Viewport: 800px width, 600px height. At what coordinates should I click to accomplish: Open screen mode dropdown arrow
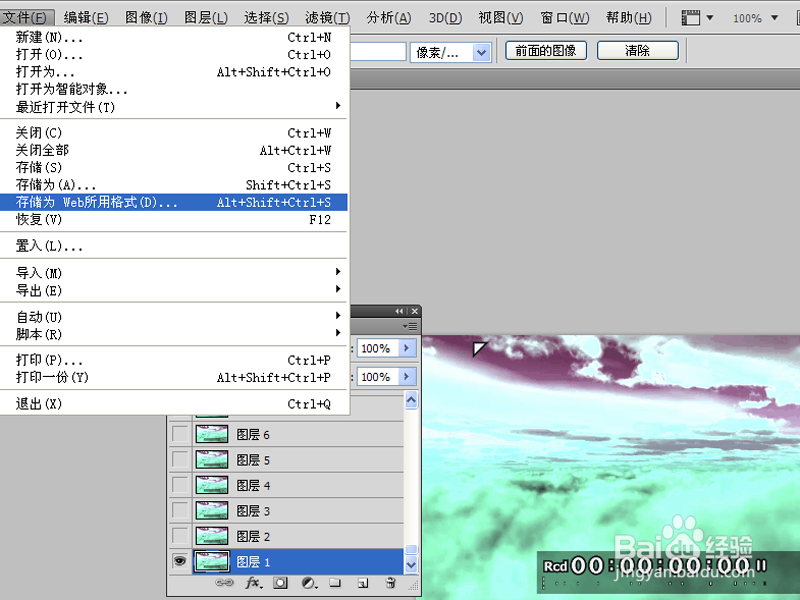[709, 18]
